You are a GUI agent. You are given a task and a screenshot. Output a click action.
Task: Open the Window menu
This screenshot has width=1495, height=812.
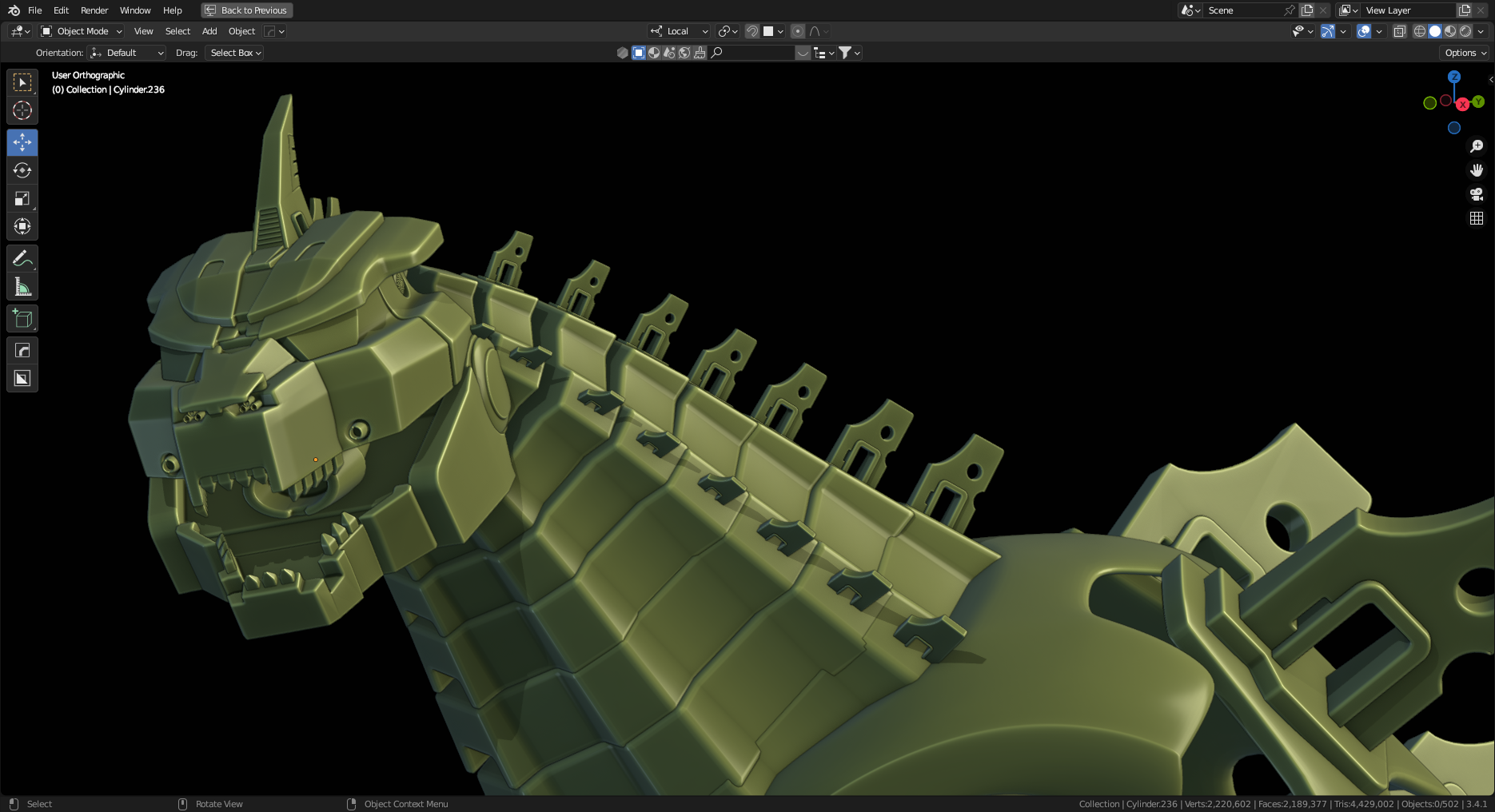tap(135, 10)
